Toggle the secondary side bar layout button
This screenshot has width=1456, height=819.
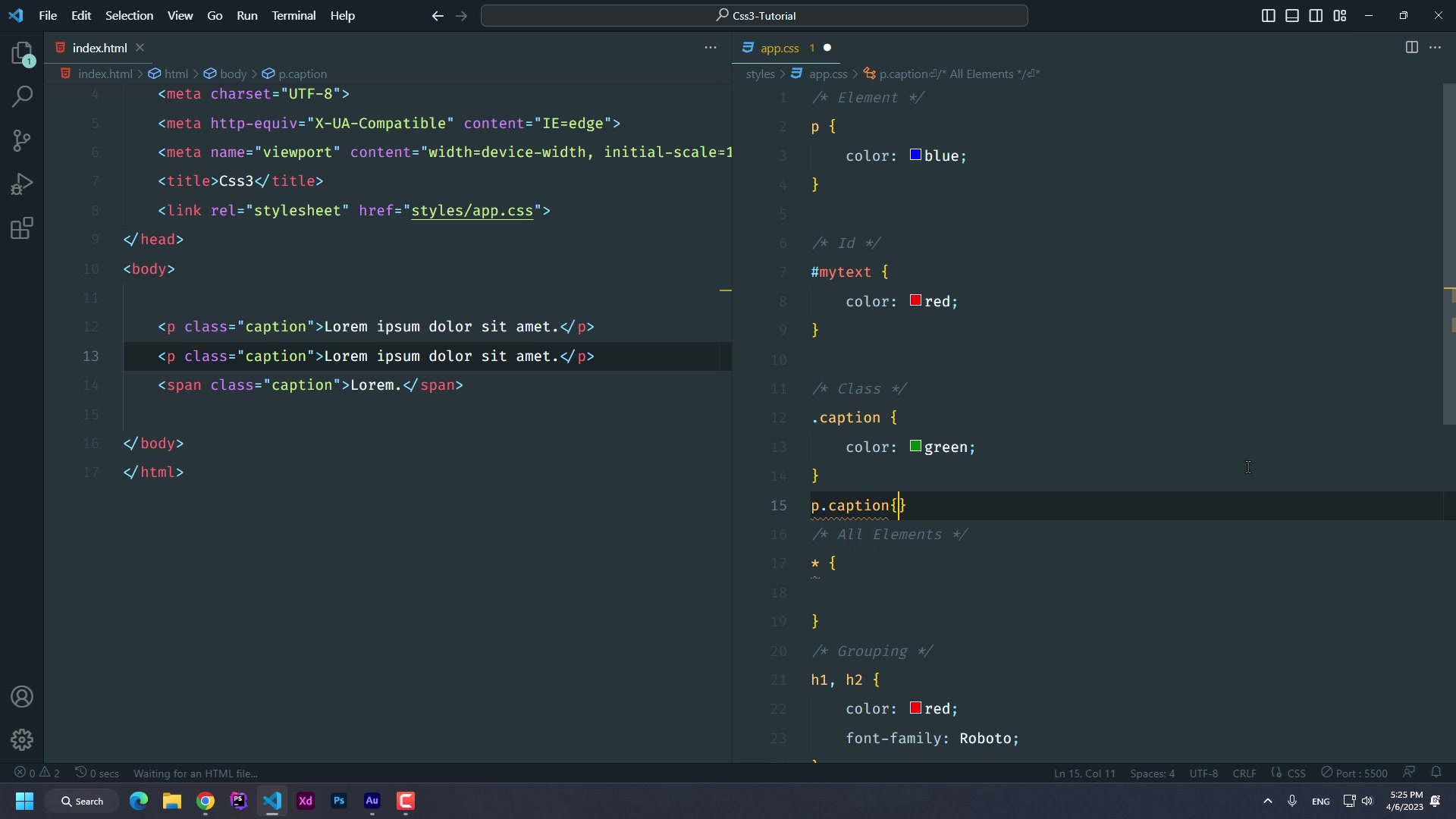point(1316,15)
